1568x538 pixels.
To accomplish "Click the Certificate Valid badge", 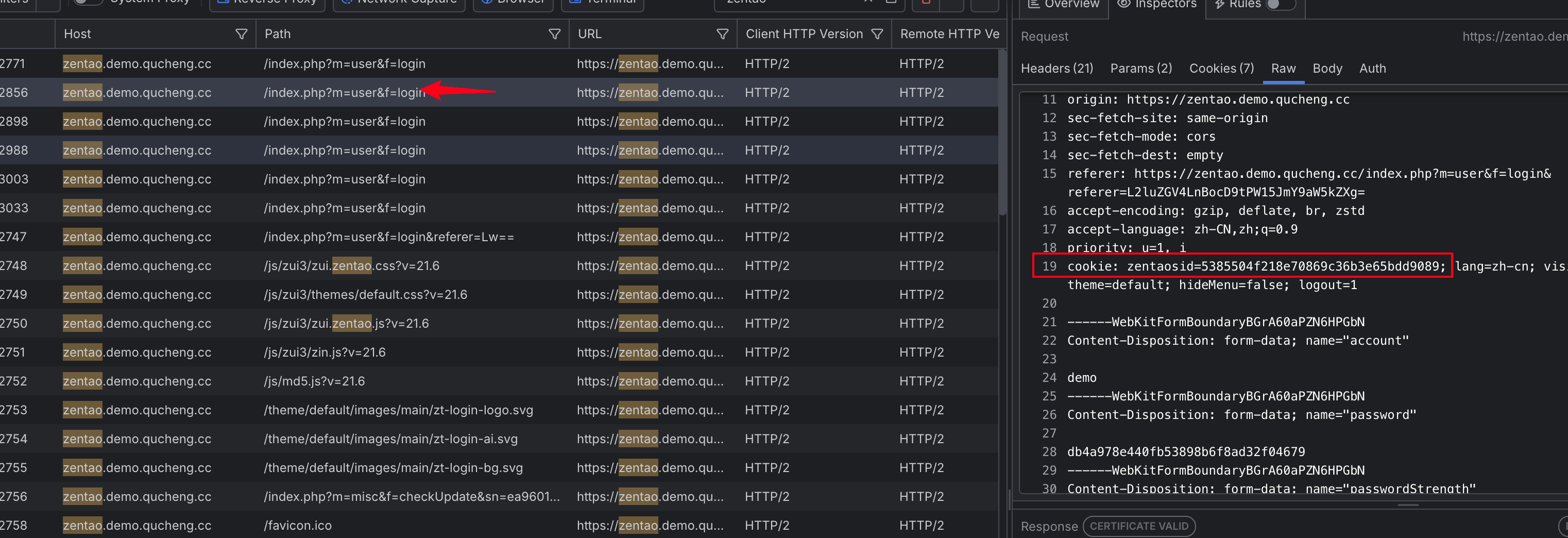I will tap(1138, 526).
